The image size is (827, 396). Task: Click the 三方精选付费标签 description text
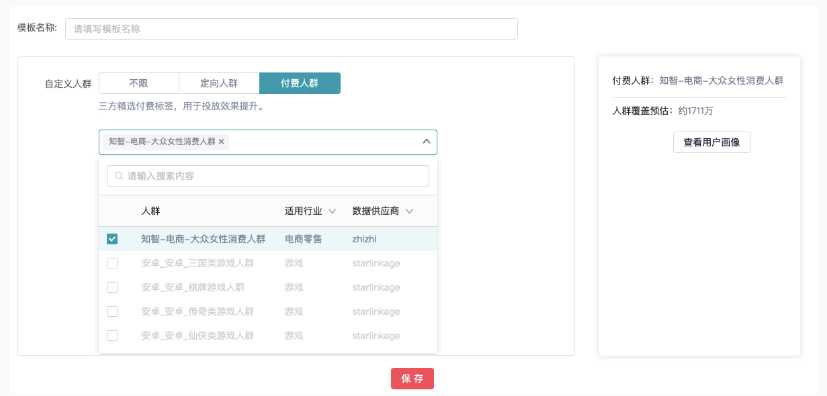click(181, 107)
